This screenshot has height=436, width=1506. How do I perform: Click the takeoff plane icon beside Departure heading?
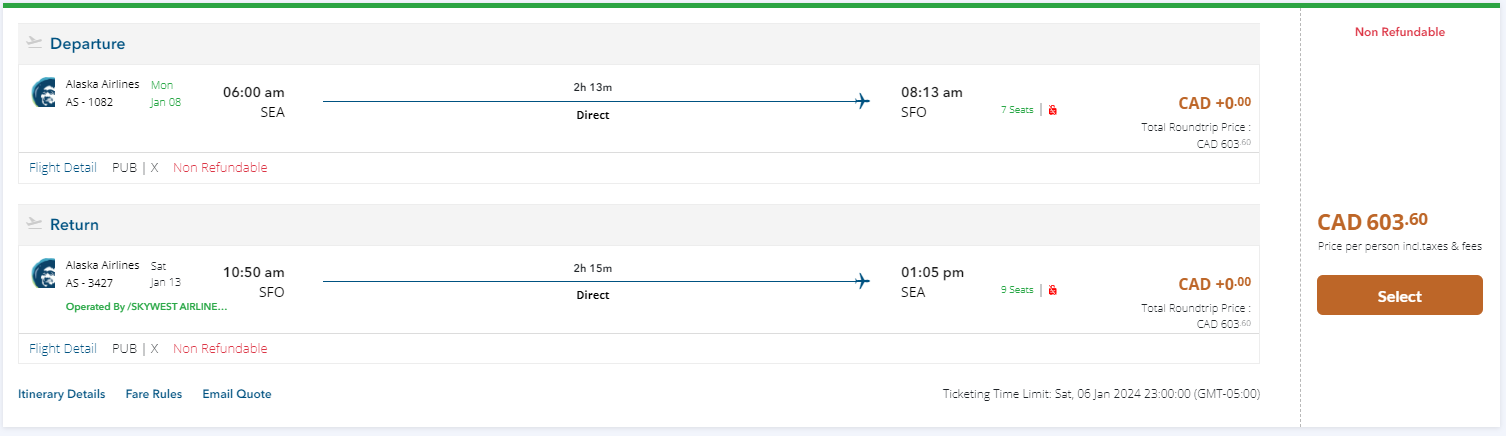[35, 43]
